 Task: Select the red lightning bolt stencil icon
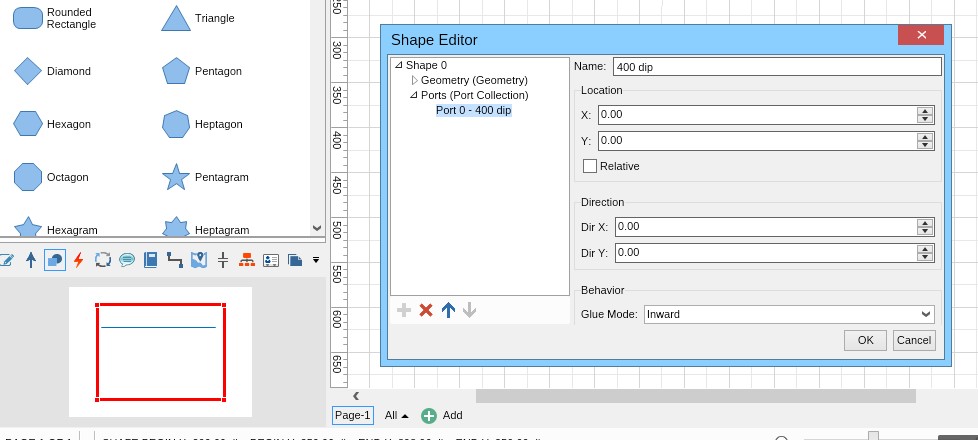pos(78,260)
